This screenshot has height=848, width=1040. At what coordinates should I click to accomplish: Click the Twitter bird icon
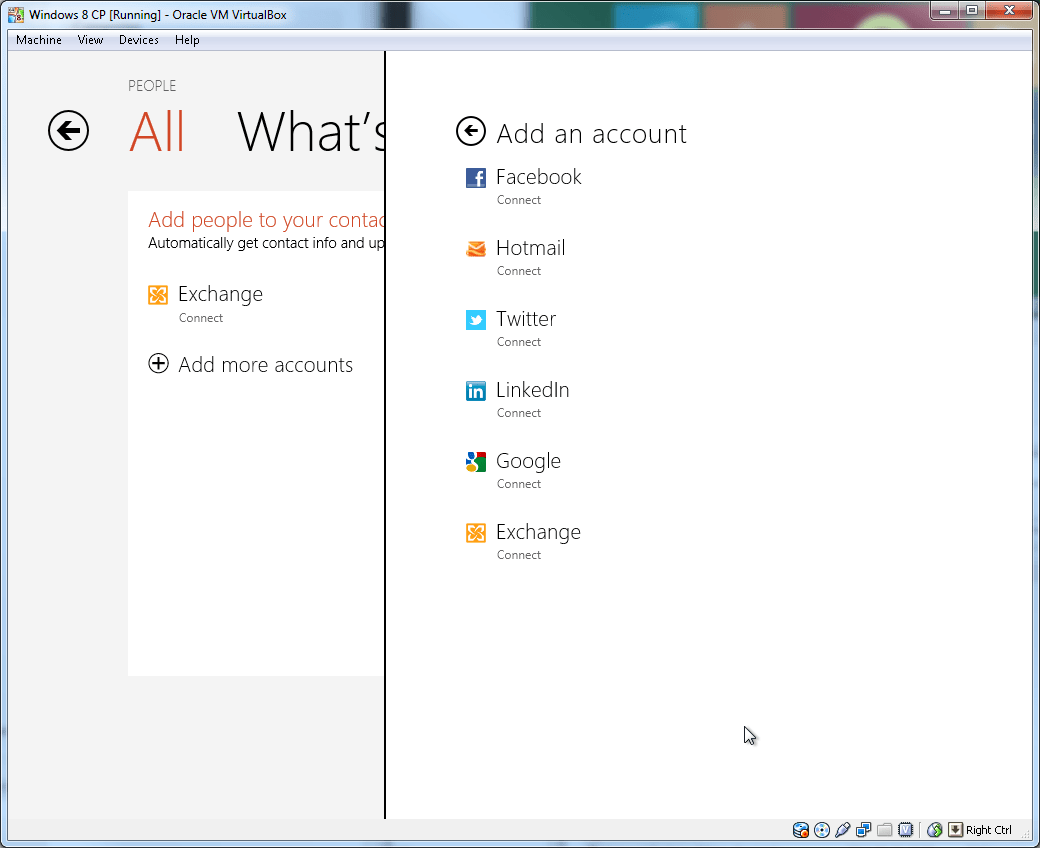476,320
